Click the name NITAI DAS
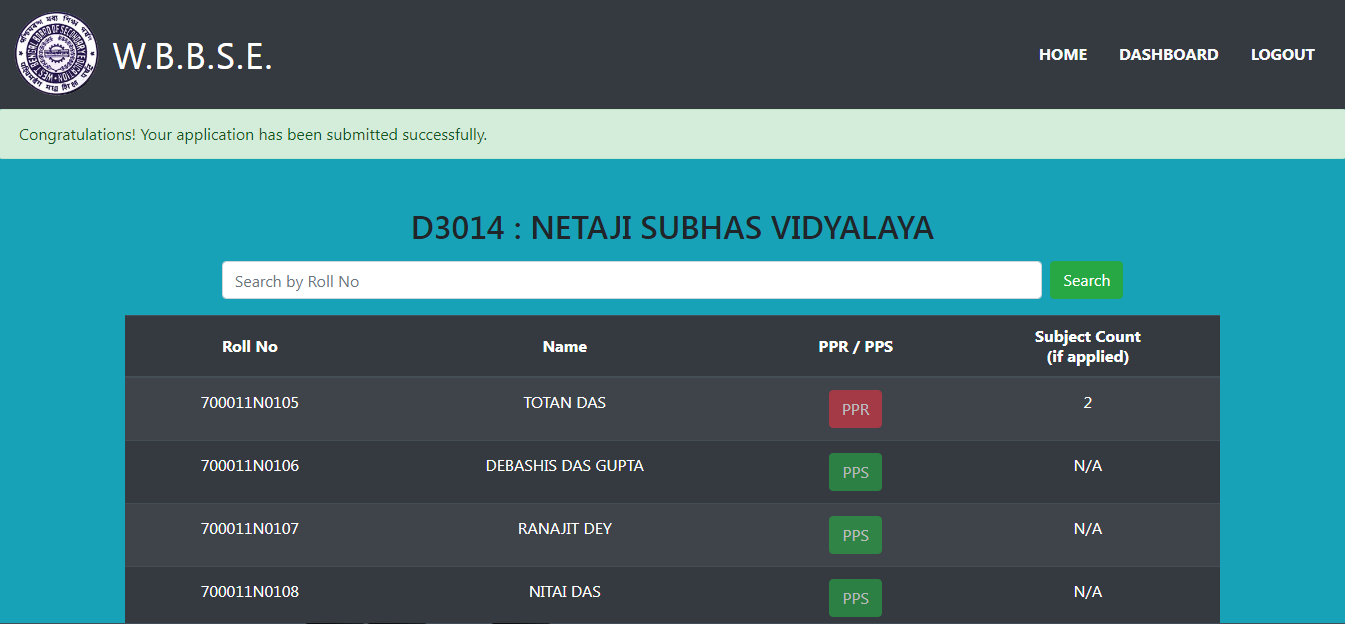Screen dimensions: 1345x624 (565, 592)
